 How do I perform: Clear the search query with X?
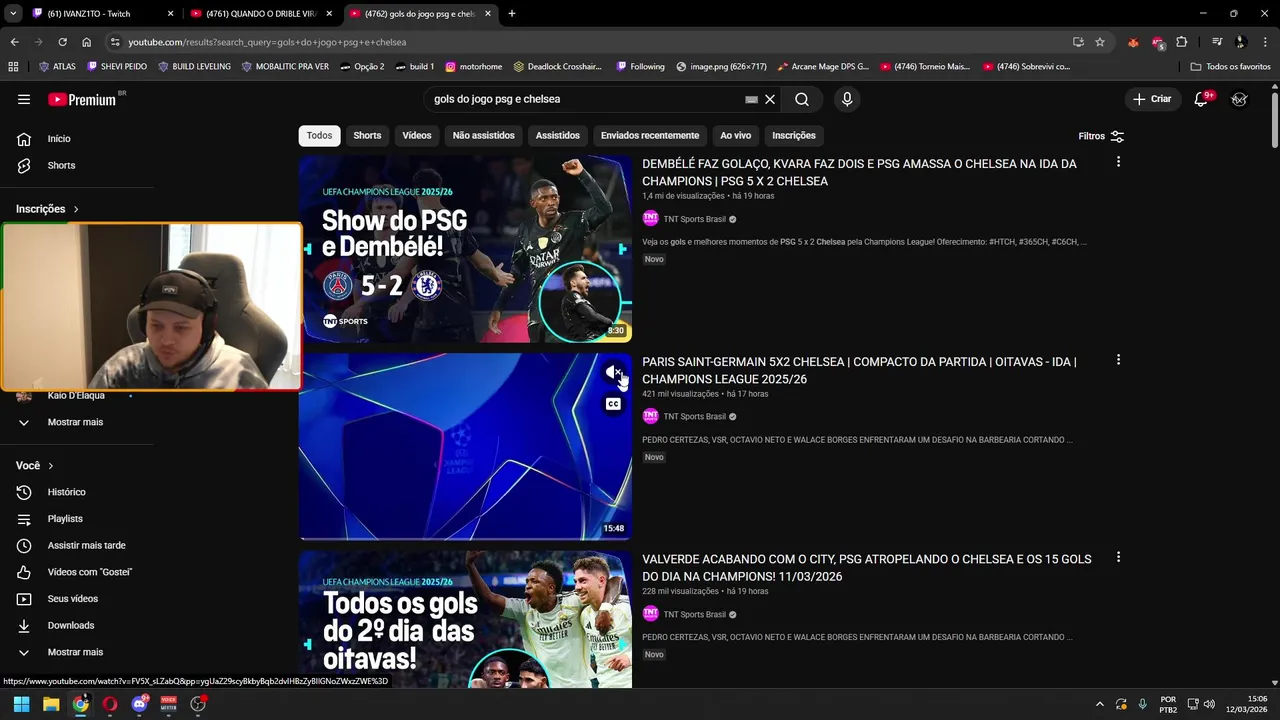click(770, 99)
